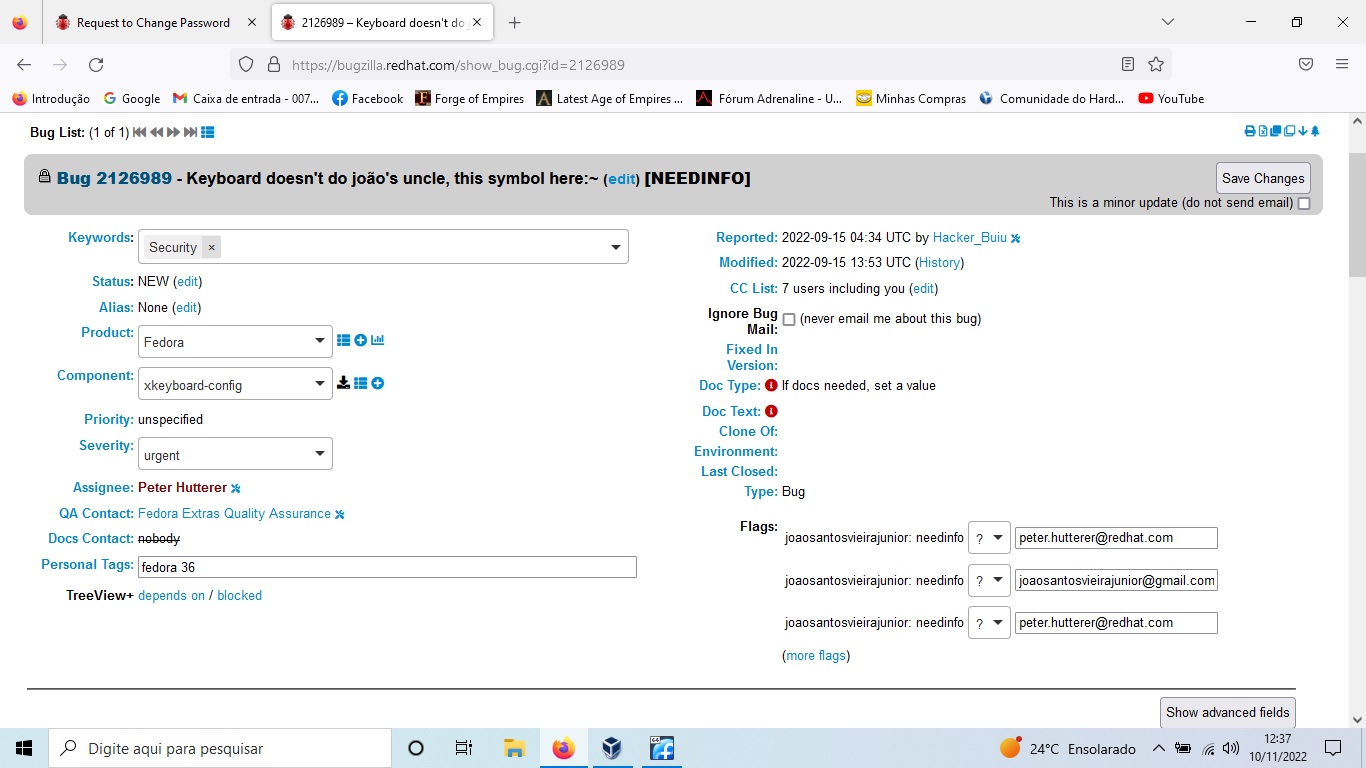Open needinfo dropdown for joaosantosvieirajunior@gmail.com

989,580
